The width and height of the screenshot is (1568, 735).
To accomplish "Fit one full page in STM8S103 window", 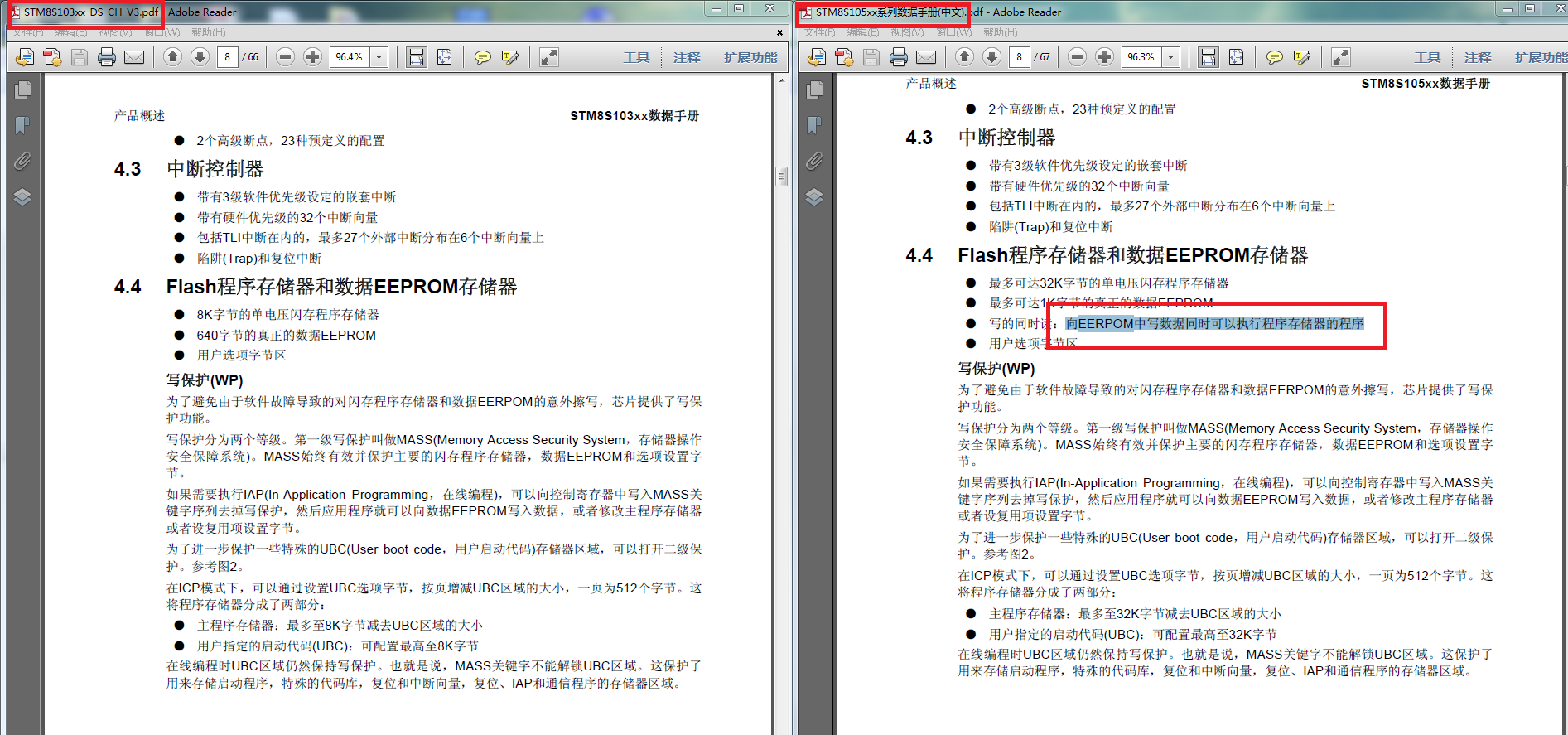I will pos(445,57).
